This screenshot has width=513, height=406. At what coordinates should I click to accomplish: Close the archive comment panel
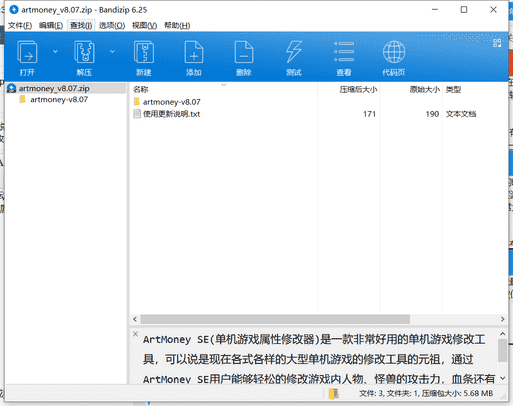tap(135, 334)
